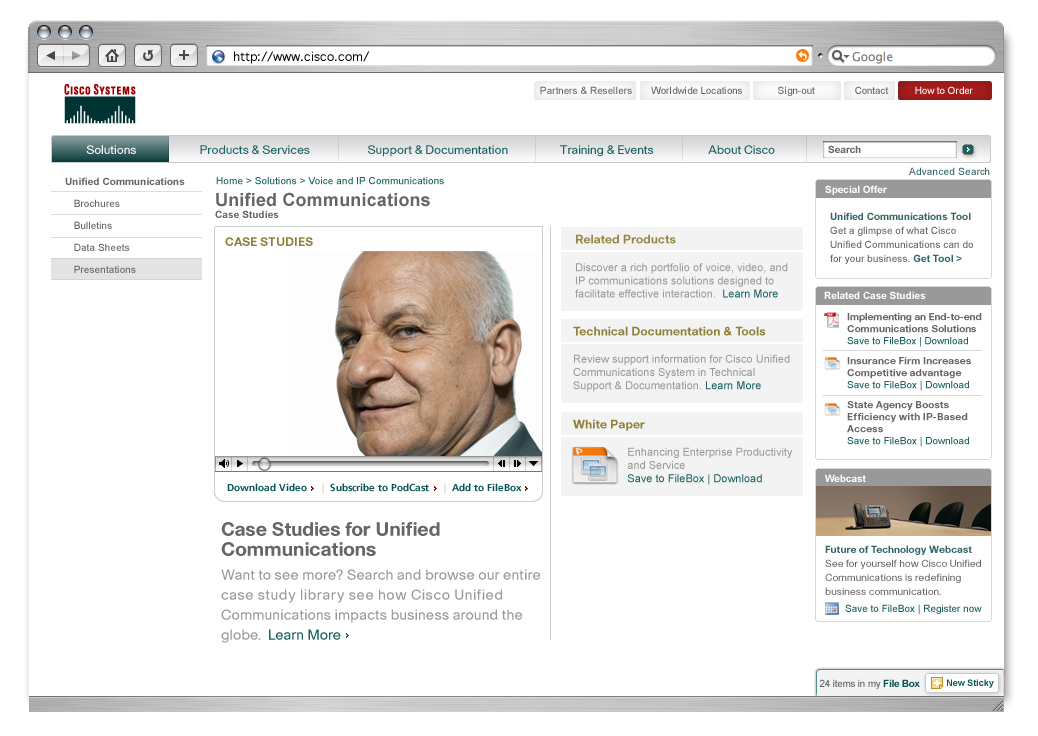
Task: Open the About Cisco tab
Action: (741, 150)
